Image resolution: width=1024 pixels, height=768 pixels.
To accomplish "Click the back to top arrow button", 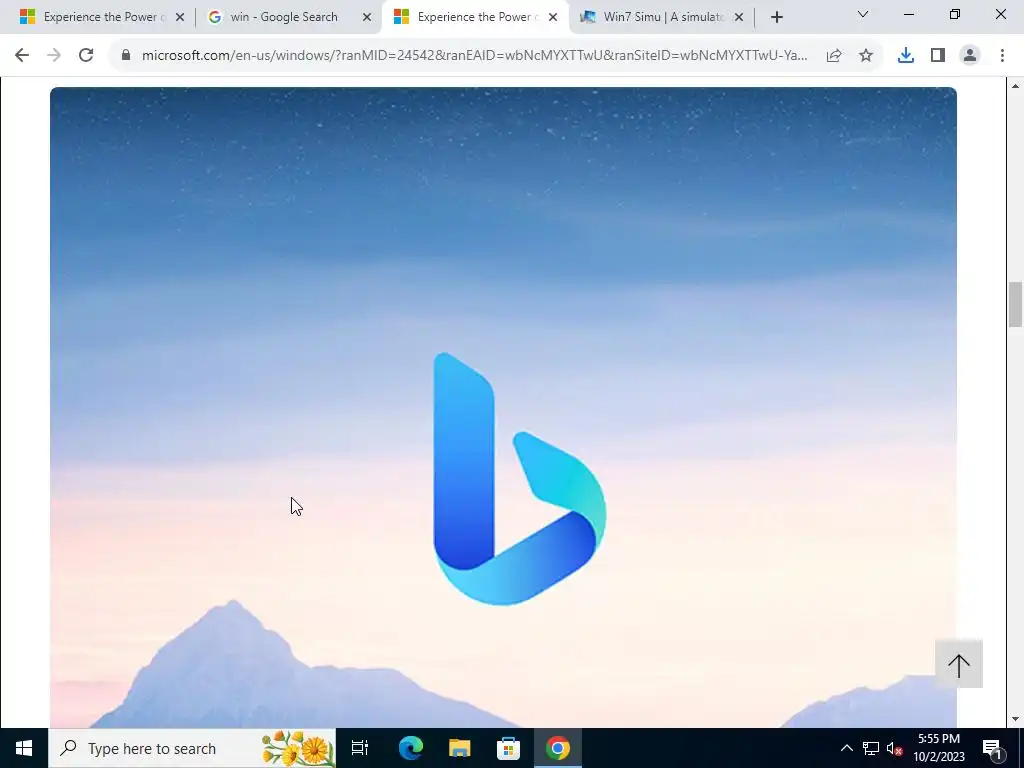I will coord(959,665).
